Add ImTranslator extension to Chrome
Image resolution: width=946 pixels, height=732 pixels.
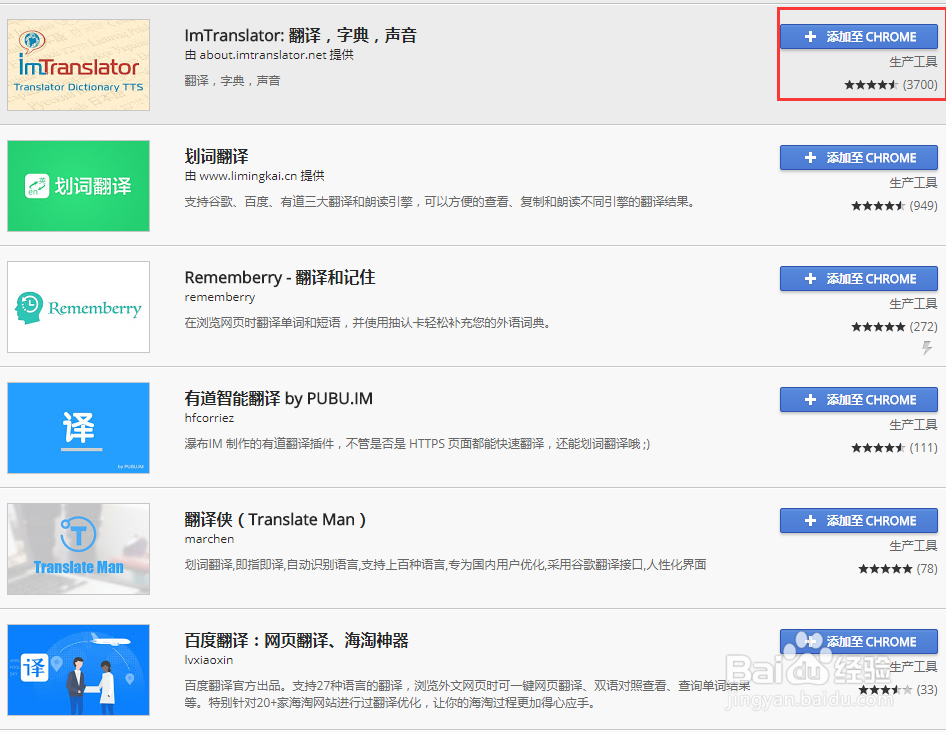859,37
